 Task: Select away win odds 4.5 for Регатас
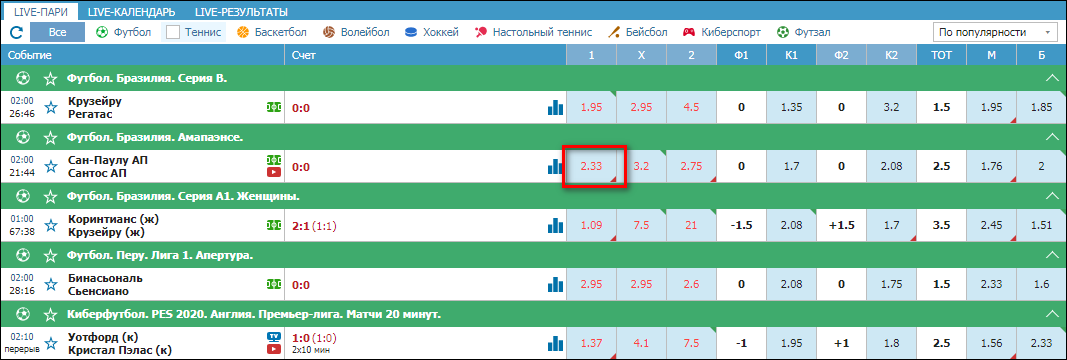pos(691,108)
